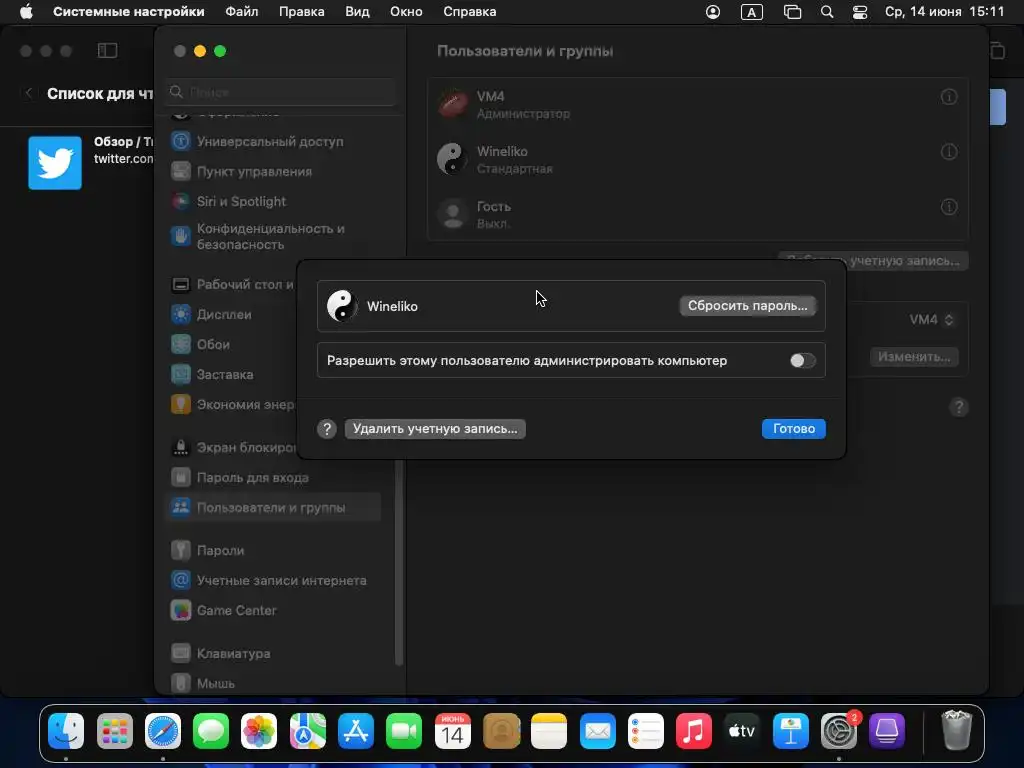Open Twitter reading list item in Safari
The height and width of the screenshot is (768, 1024).
(89, 163)
